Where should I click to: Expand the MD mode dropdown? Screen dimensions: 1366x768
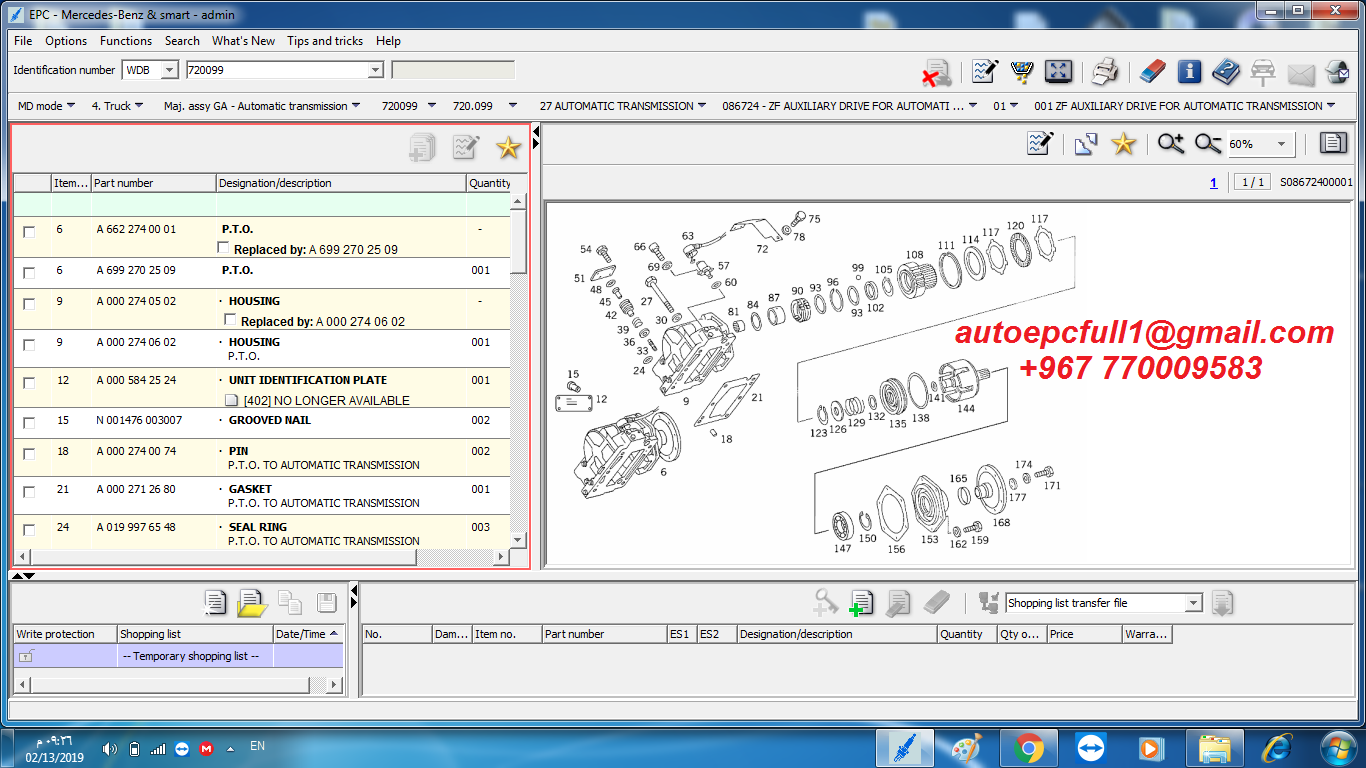pos(71,106)
